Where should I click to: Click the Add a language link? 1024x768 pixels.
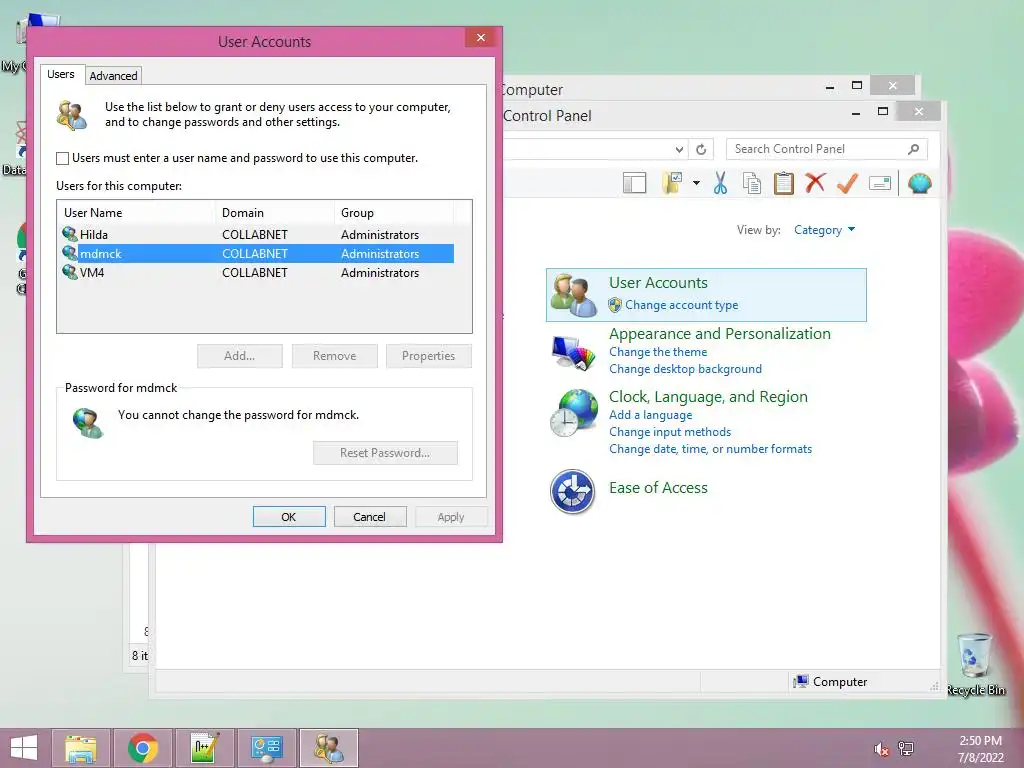[650, 415]
